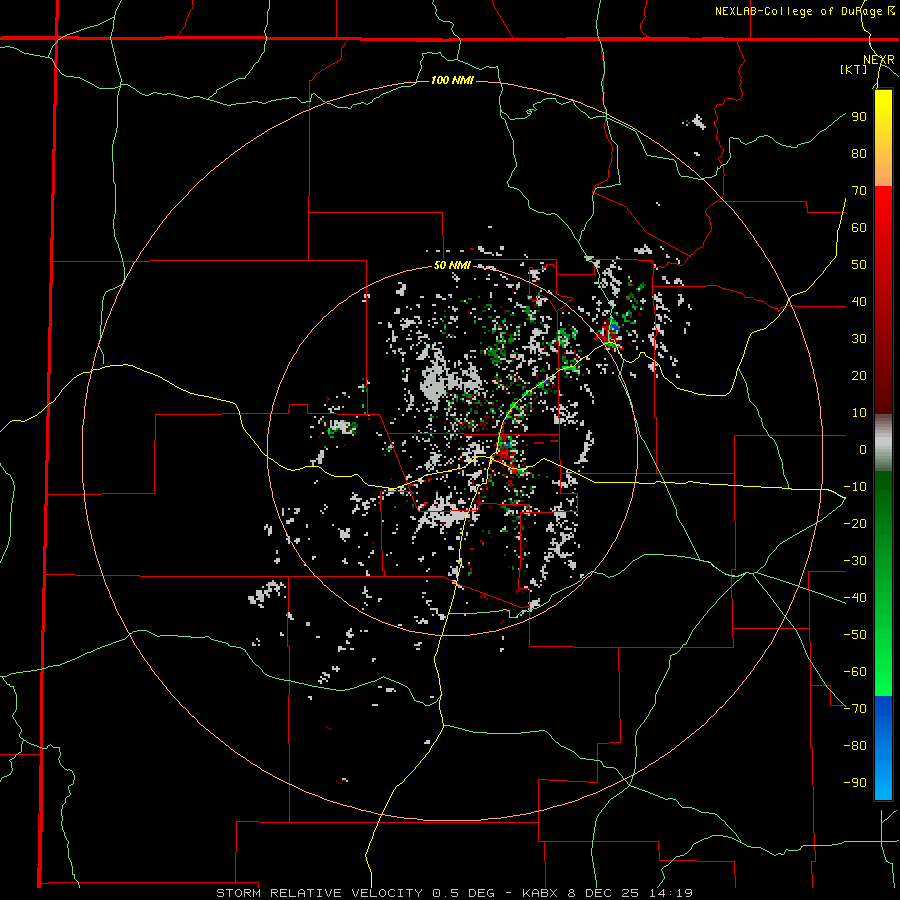This screenshot has width=900, height=900.
Task: Click the Storm Relative Velocity caption text
Action: (x=321, y=893)
